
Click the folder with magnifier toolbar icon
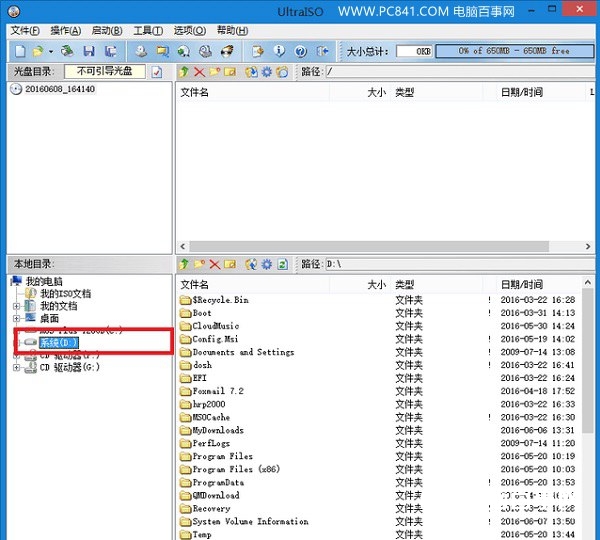[163, 51]
